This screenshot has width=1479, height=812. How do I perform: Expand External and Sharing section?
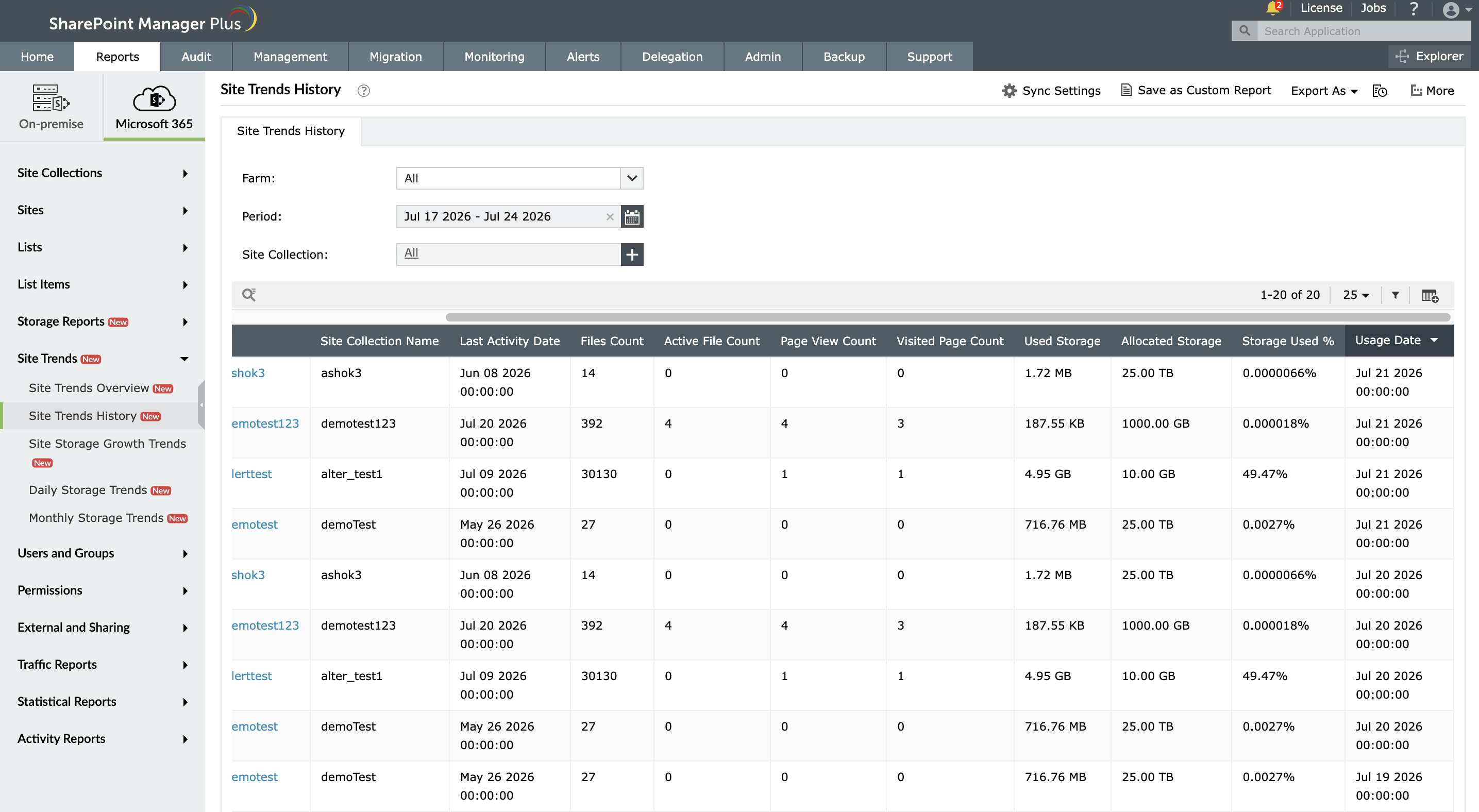pyautogui.click(x=102, y=627)
